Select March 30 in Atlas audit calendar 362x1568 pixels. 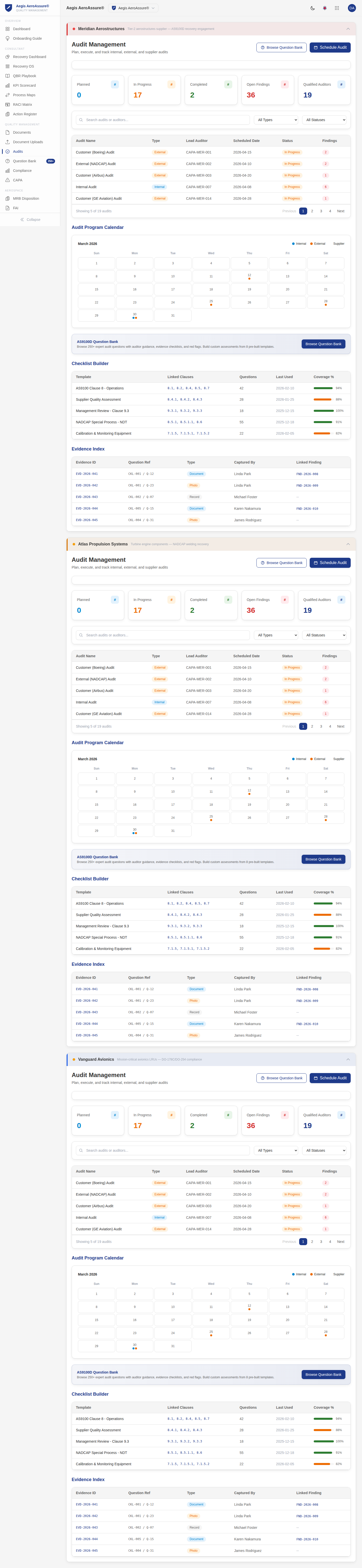coord(135,831)
